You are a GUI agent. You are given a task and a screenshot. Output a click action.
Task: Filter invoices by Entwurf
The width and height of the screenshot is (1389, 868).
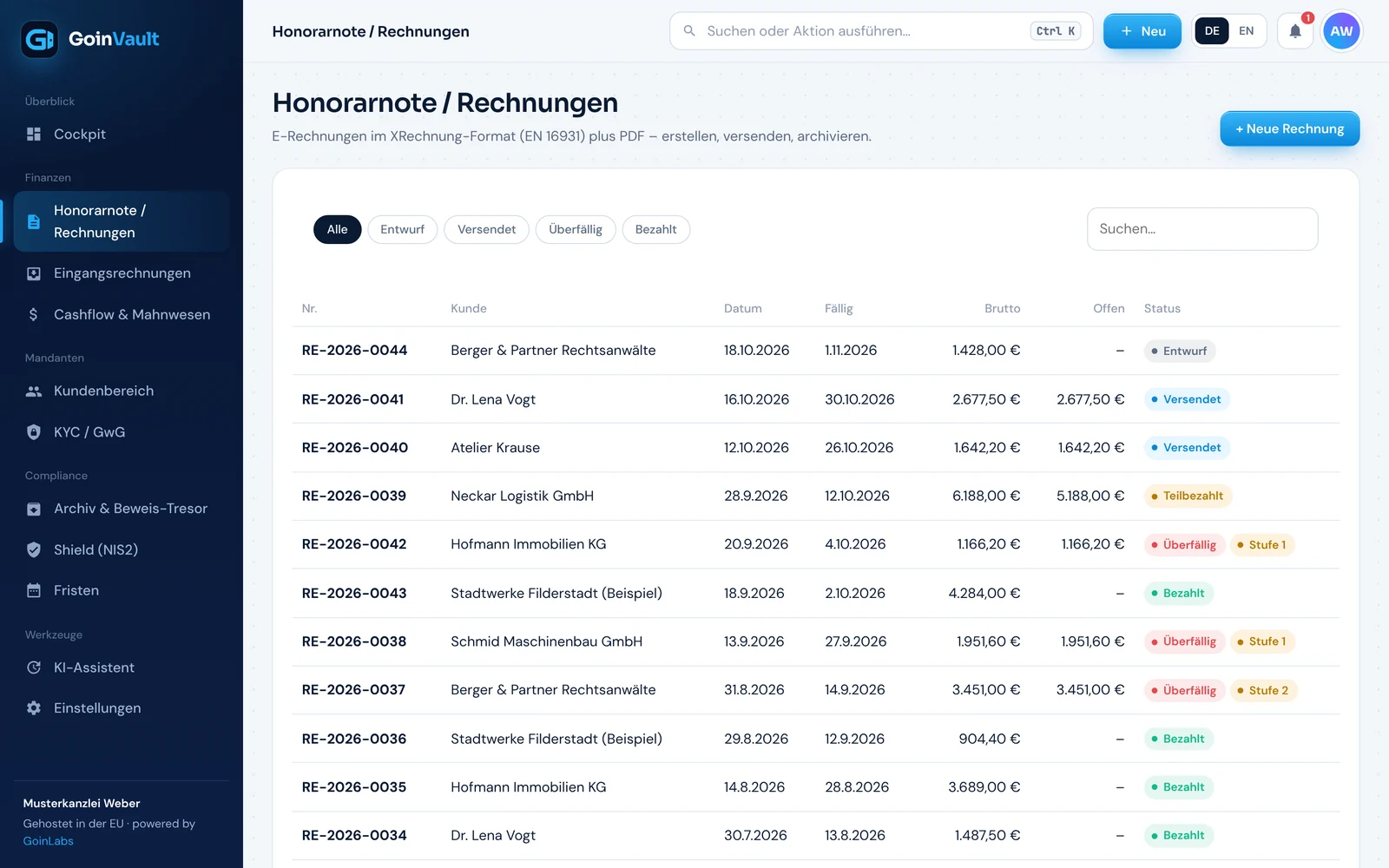click(x=402, y=229)
